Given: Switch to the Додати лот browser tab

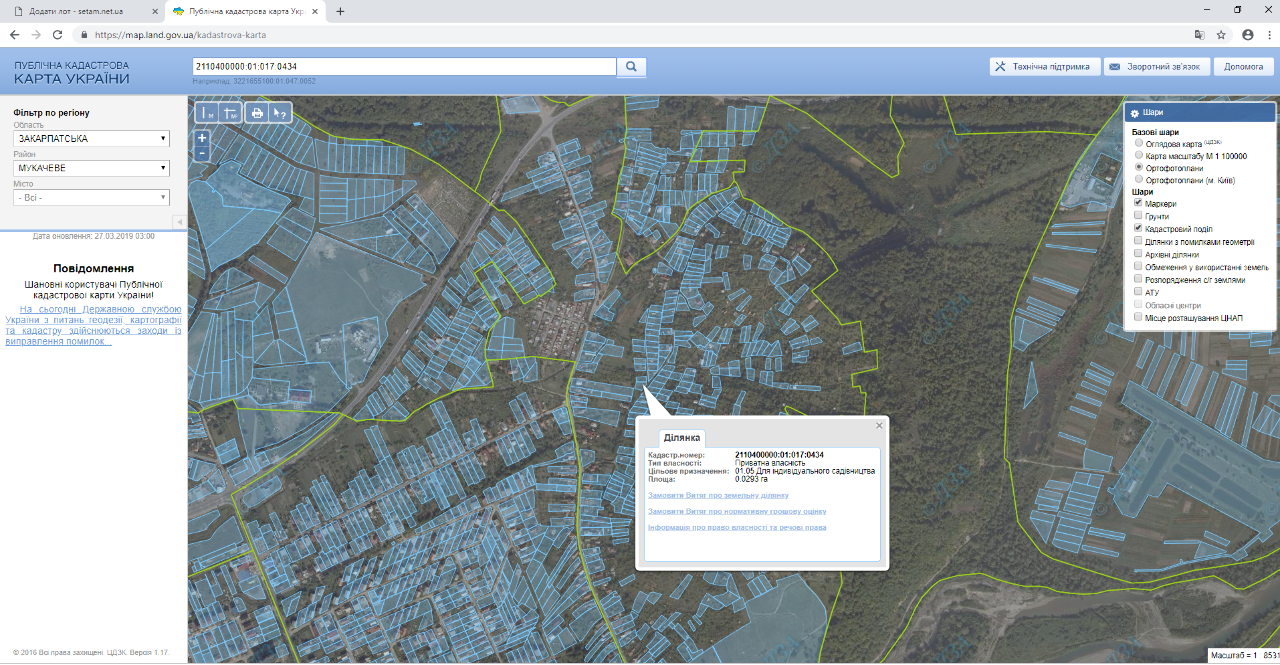Looking at the screenshot, I should pyautogui.click(x=78, y=11).
